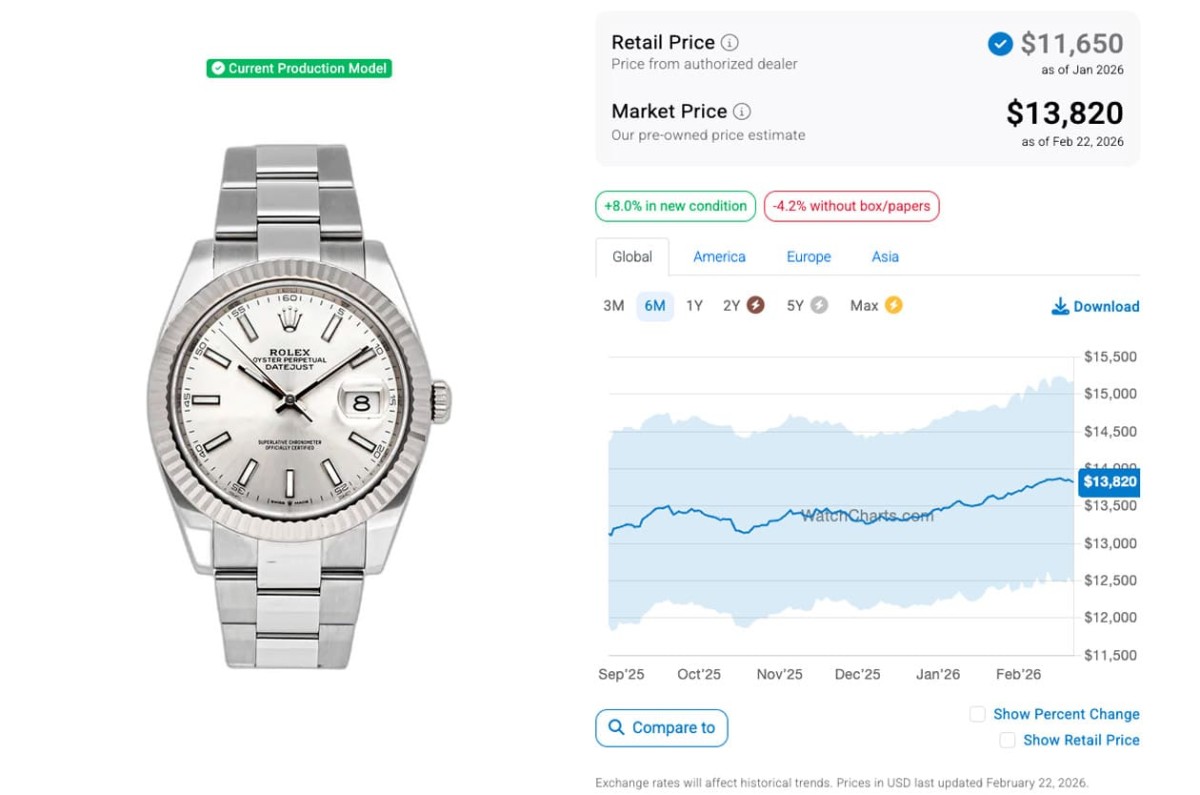This screenshot has width=1200, height=795.
Task: Click the Retail Price info icon
Action: click(730, 43)
